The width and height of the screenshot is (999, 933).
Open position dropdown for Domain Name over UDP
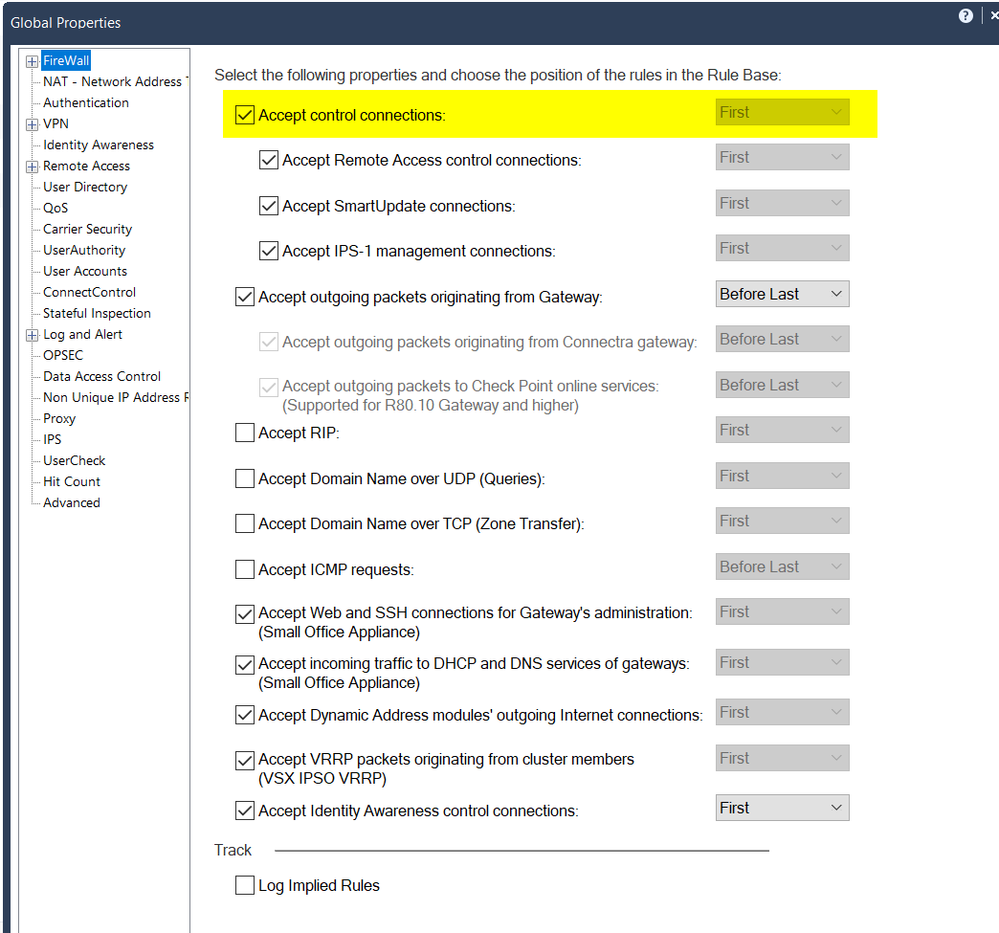[x=782, y=475]
